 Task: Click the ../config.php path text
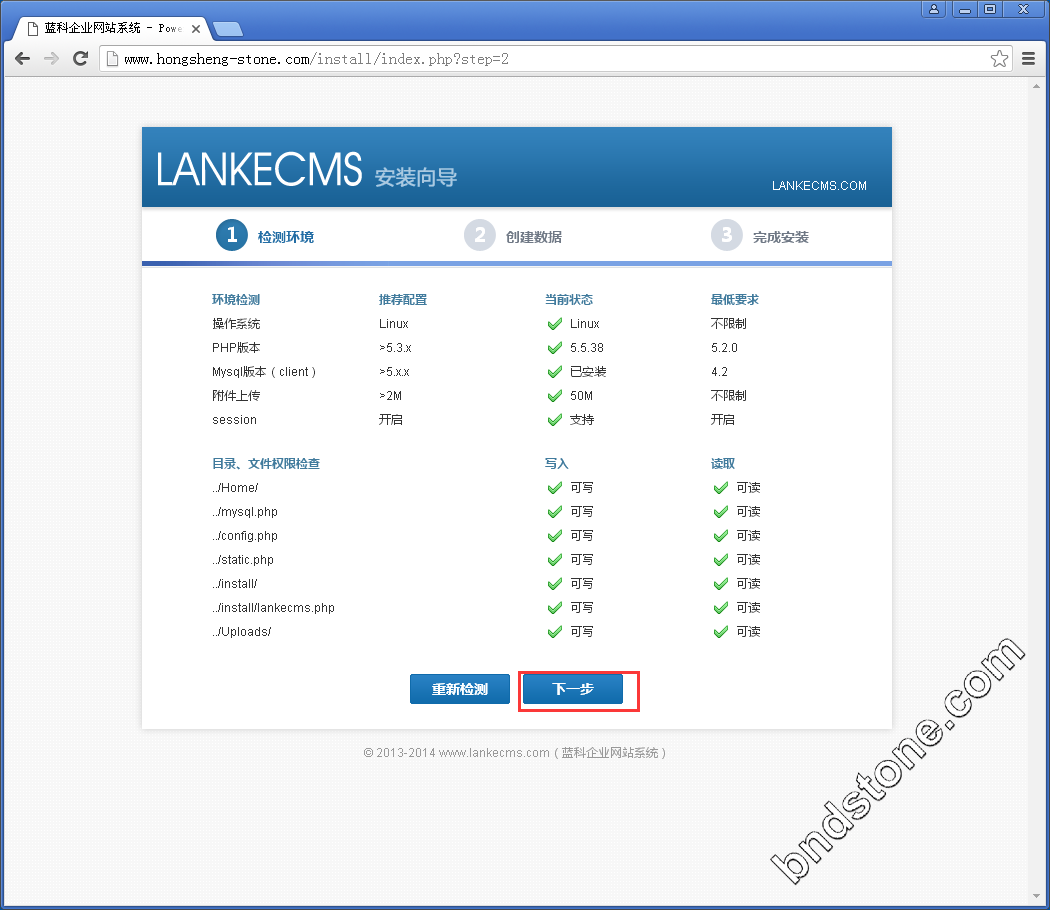(244, 536)
